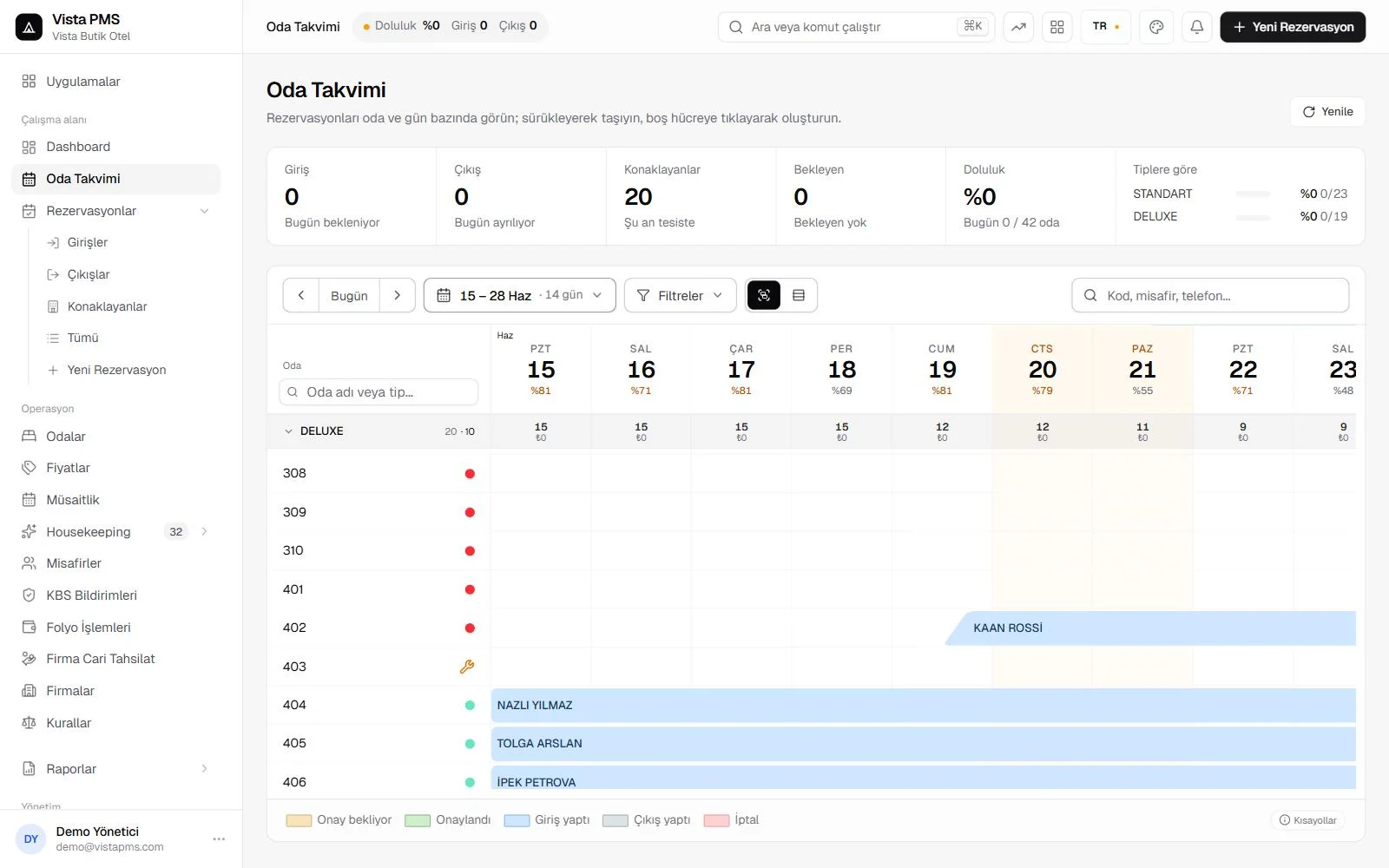Viewport: 1389px width, 868px height.
Task: Open the Kısayollar shortcuts button
Action: pos(1307,820)
